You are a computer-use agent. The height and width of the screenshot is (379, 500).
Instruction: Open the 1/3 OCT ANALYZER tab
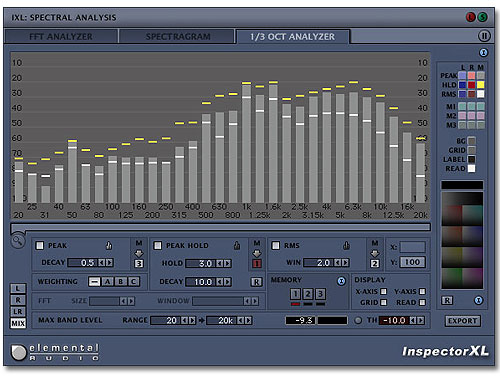tap(292, 36)
